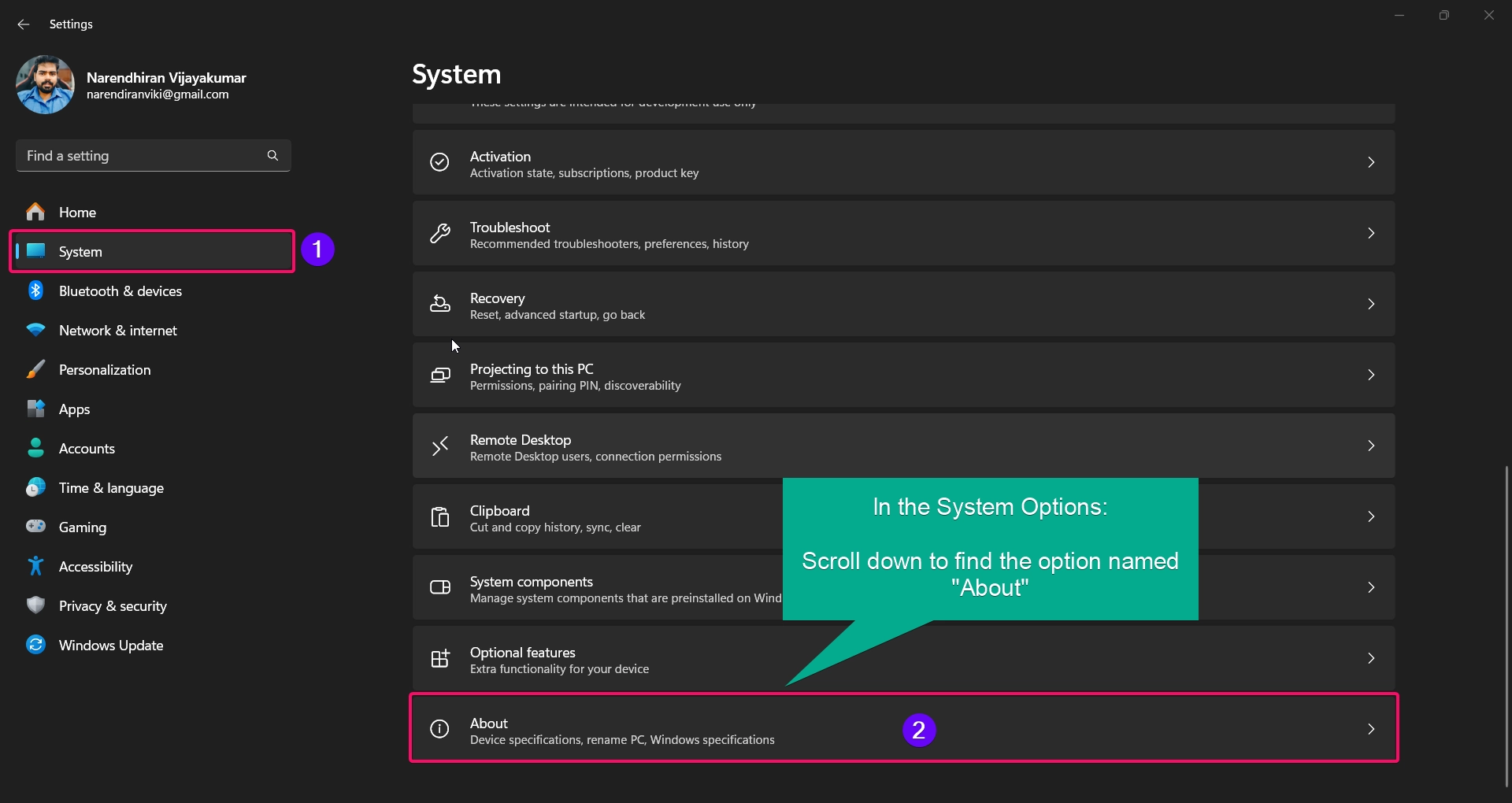Click the Recovery row chevron

point(1371,304)
